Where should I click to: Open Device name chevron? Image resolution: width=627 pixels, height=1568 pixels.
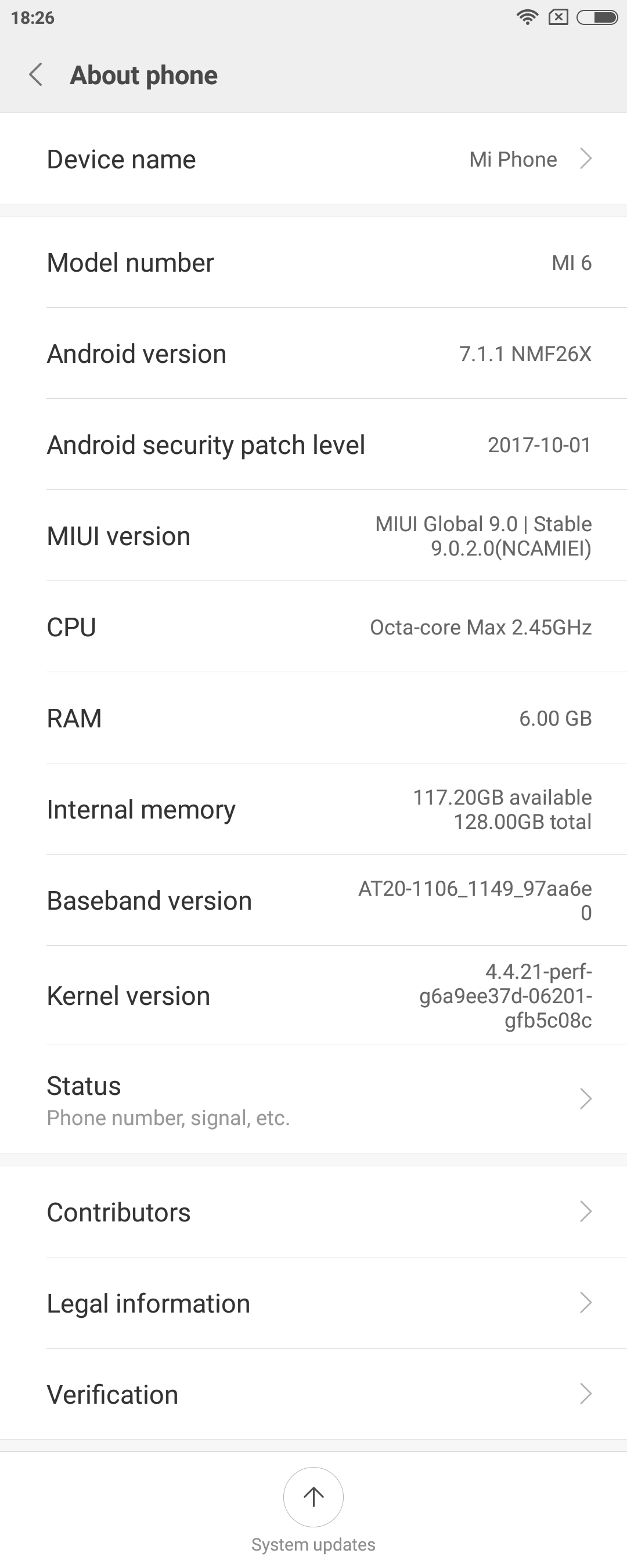pyautogui.click(x=586, y=159)
